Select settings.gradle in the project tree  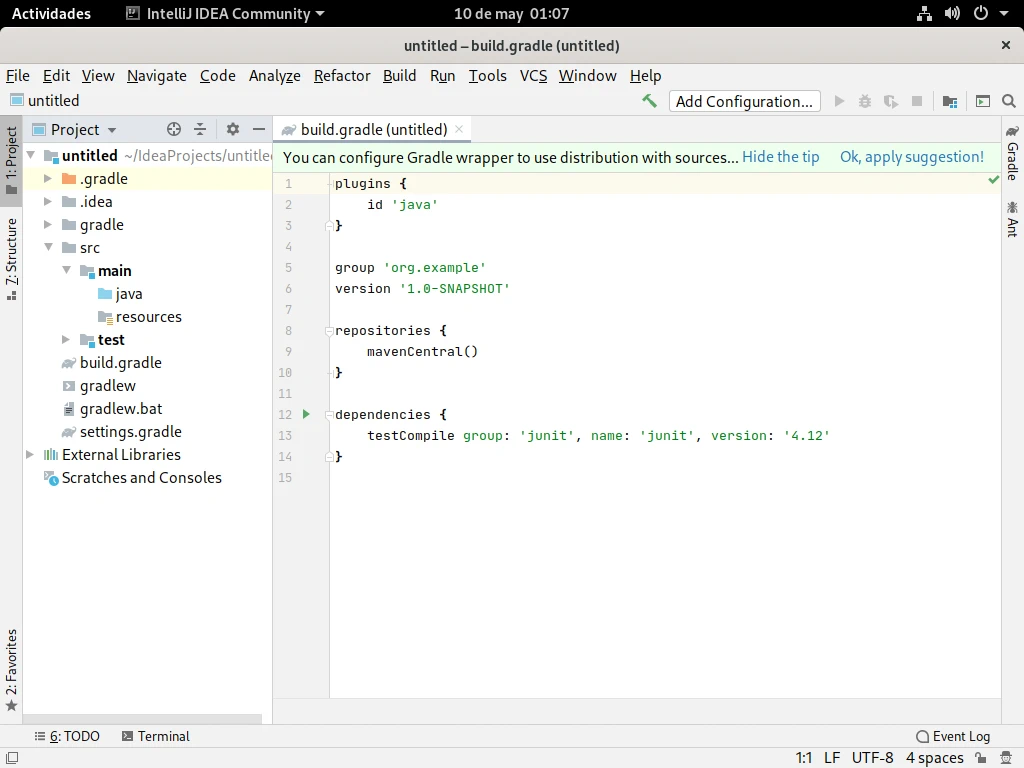click(x=130, y=432)
